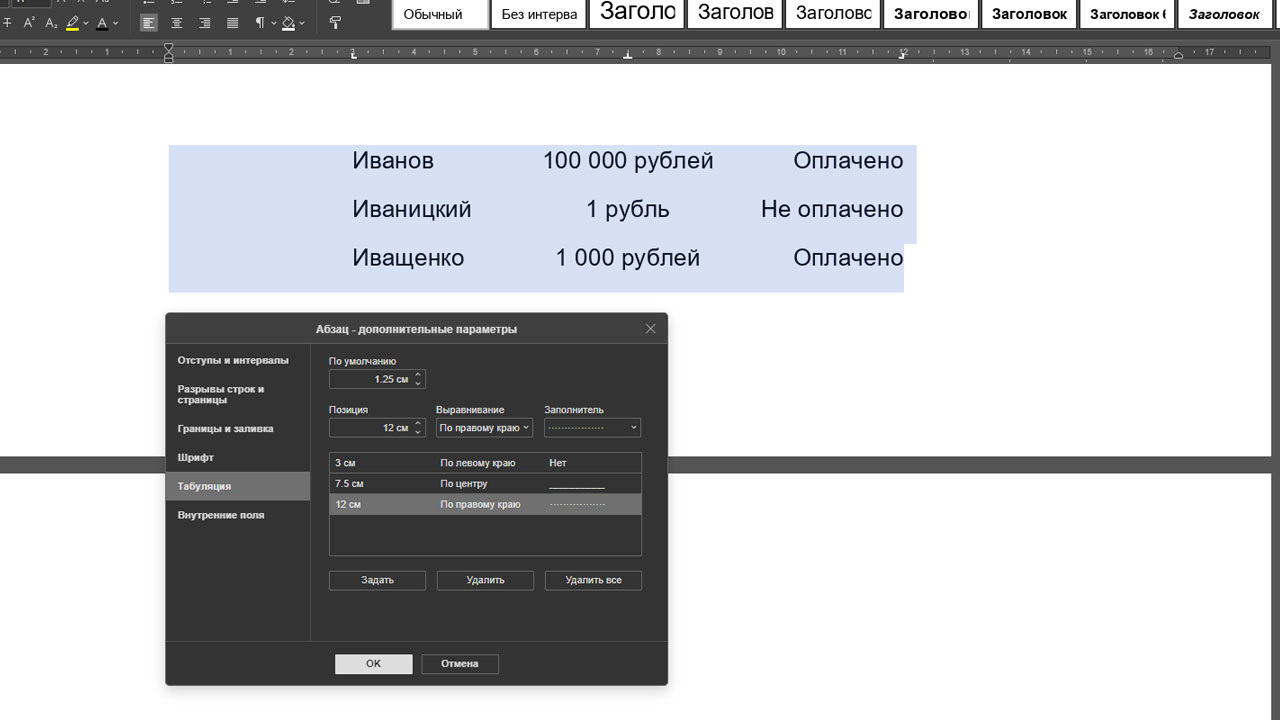Click left tab stop marker at 3 cm on ruler
Viewport: 1280px width, 720px height.
(x=354, y=56)
